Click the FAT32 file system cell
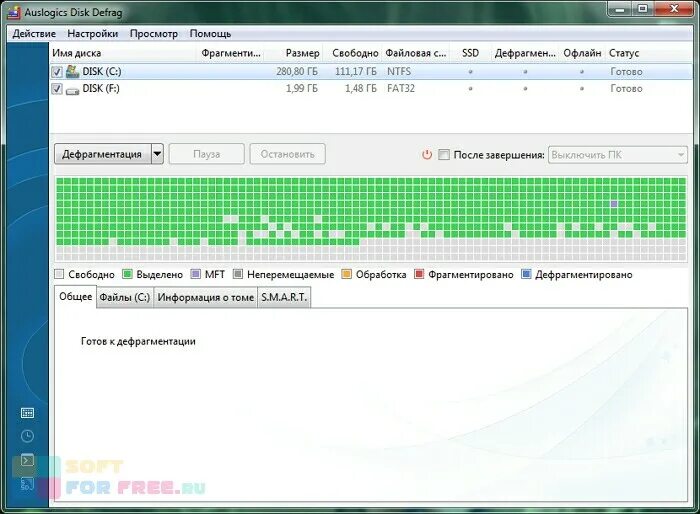 (401, 88)
